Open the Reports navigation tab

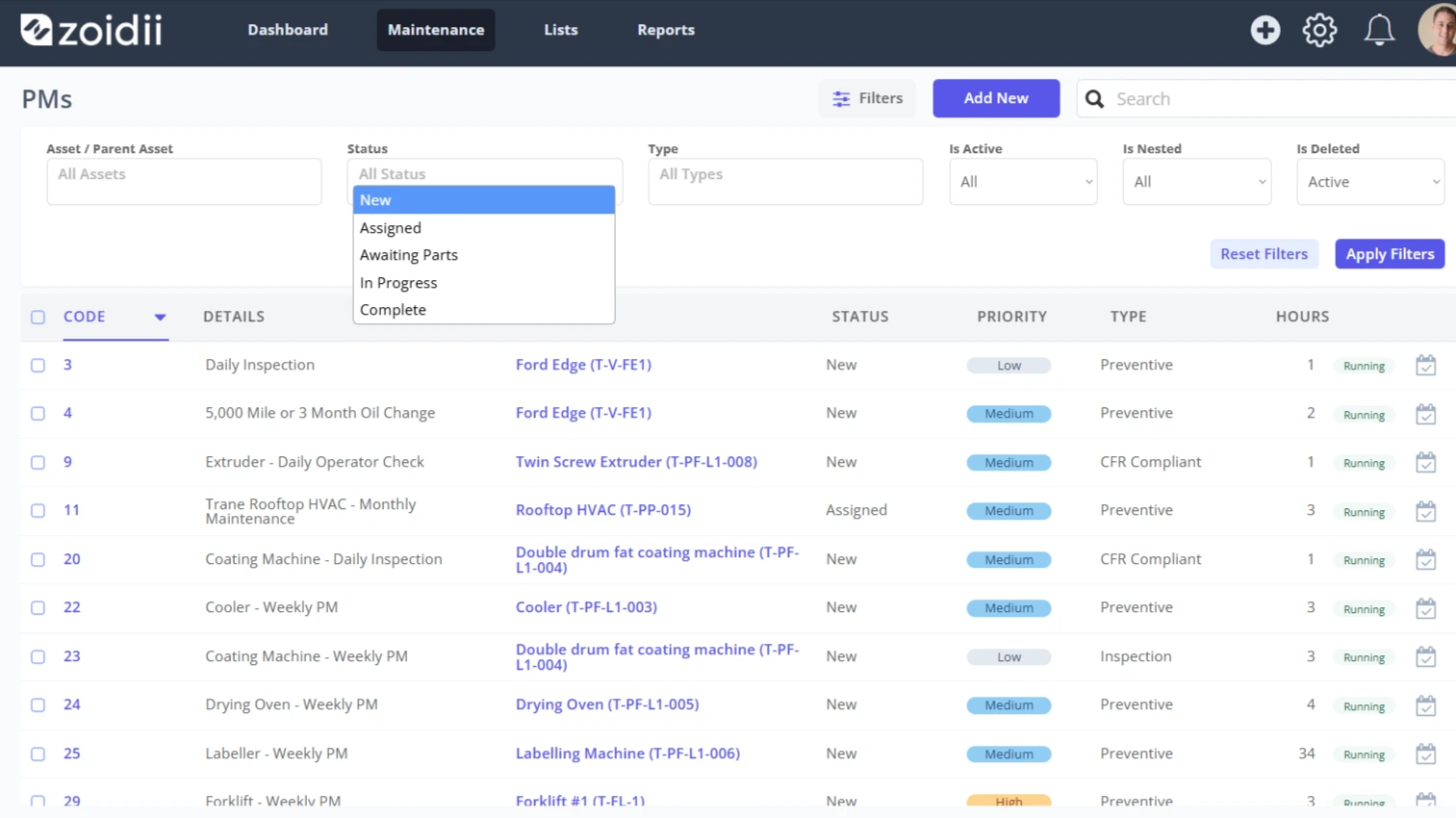tap(666, 30)
